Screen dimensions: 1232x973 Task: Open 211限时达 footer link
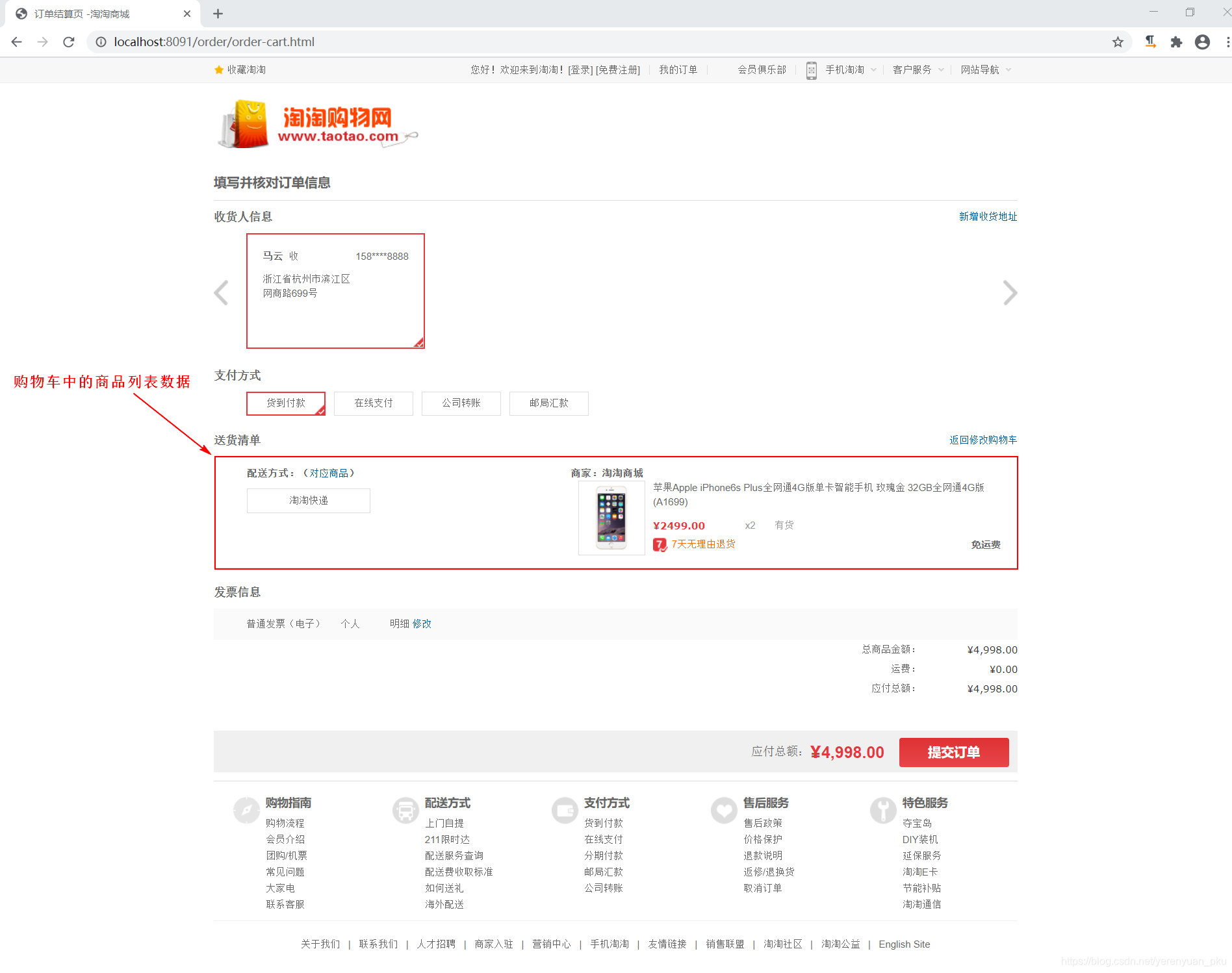click(x=447, y=840)
